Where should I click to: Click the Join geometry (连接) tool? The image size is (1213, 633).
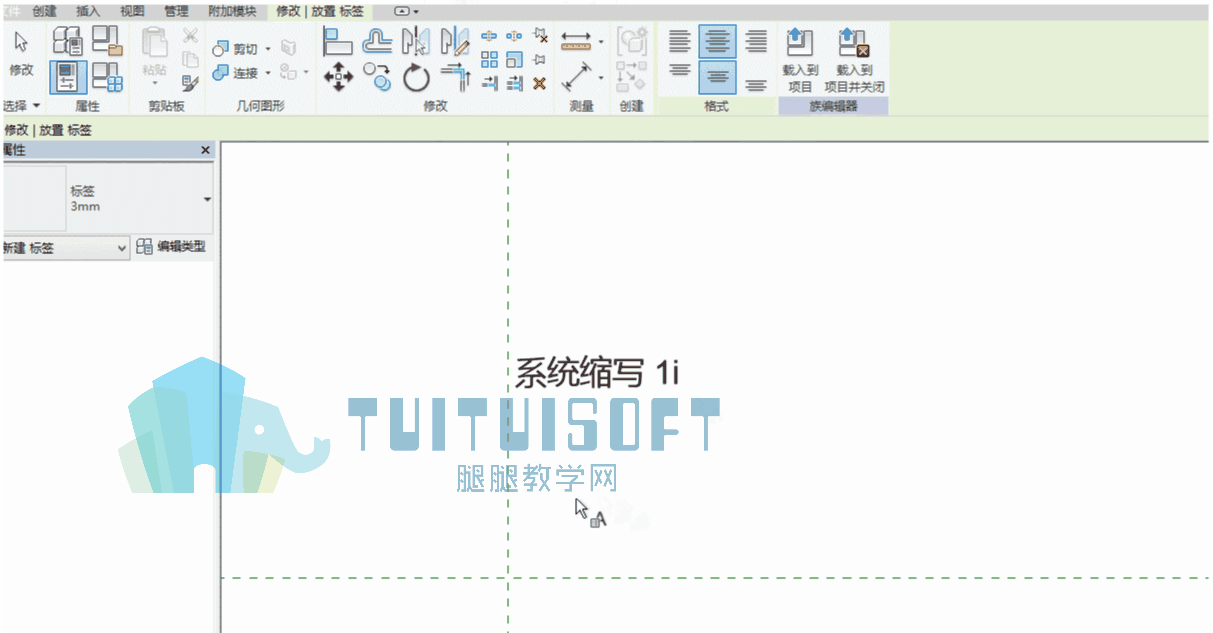click(x=235, y=73)
